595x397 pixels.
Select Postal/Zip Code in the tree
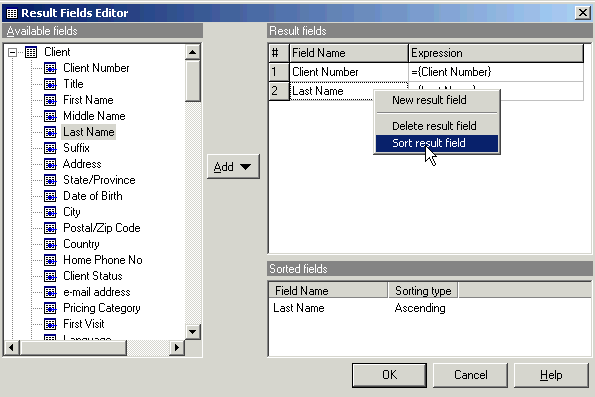(102, 228)
